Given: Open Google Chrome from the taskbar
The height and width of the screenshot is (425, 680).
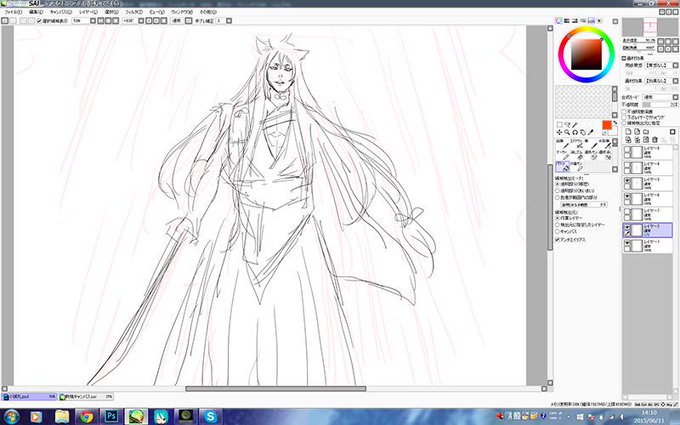Looking at the screenshot, I should (x=86, y=417).
